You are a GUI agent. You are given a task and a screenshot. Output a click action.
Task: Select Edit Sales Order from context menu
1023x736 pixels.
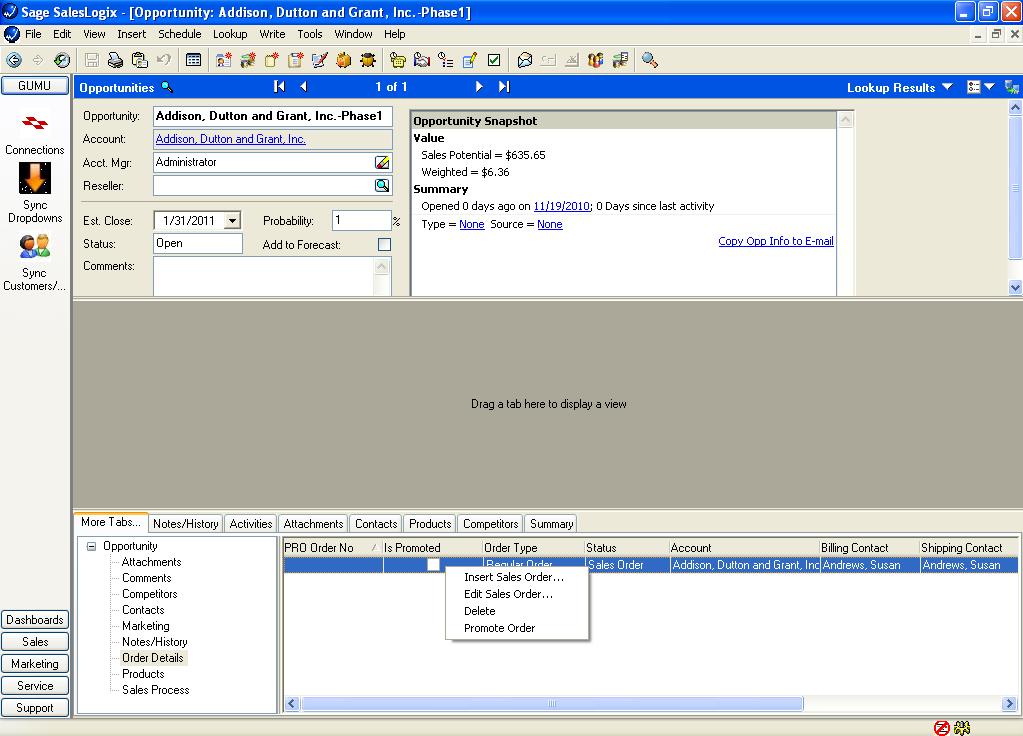tap(508, 594)
